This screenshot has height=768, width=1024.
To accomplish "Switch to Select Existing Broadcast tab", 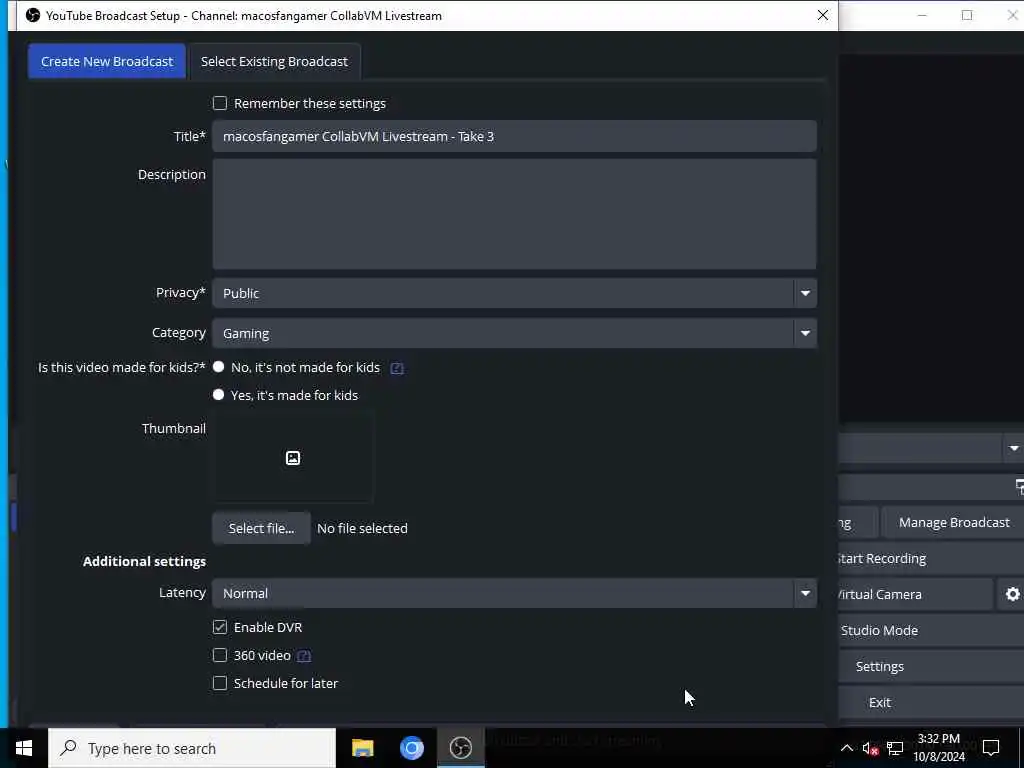I will tap(274, 61).
